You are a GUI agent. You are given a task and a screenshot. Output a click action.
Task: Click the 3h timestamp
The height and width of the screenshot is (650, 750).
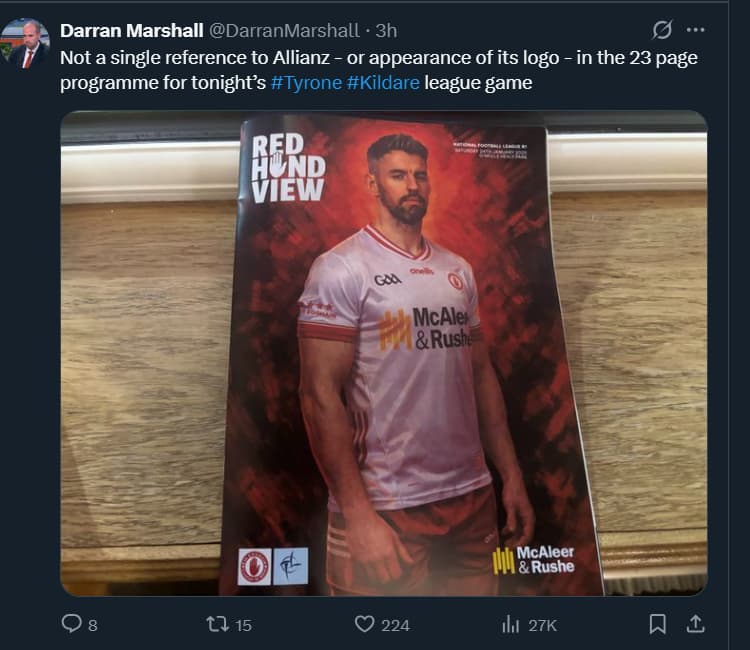(386, 31)
